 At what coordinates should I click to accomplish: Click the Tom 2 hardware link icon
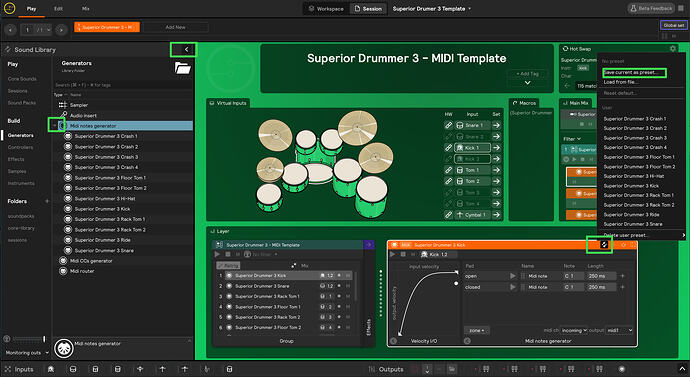pyautogui.click(x=448, y=181)
